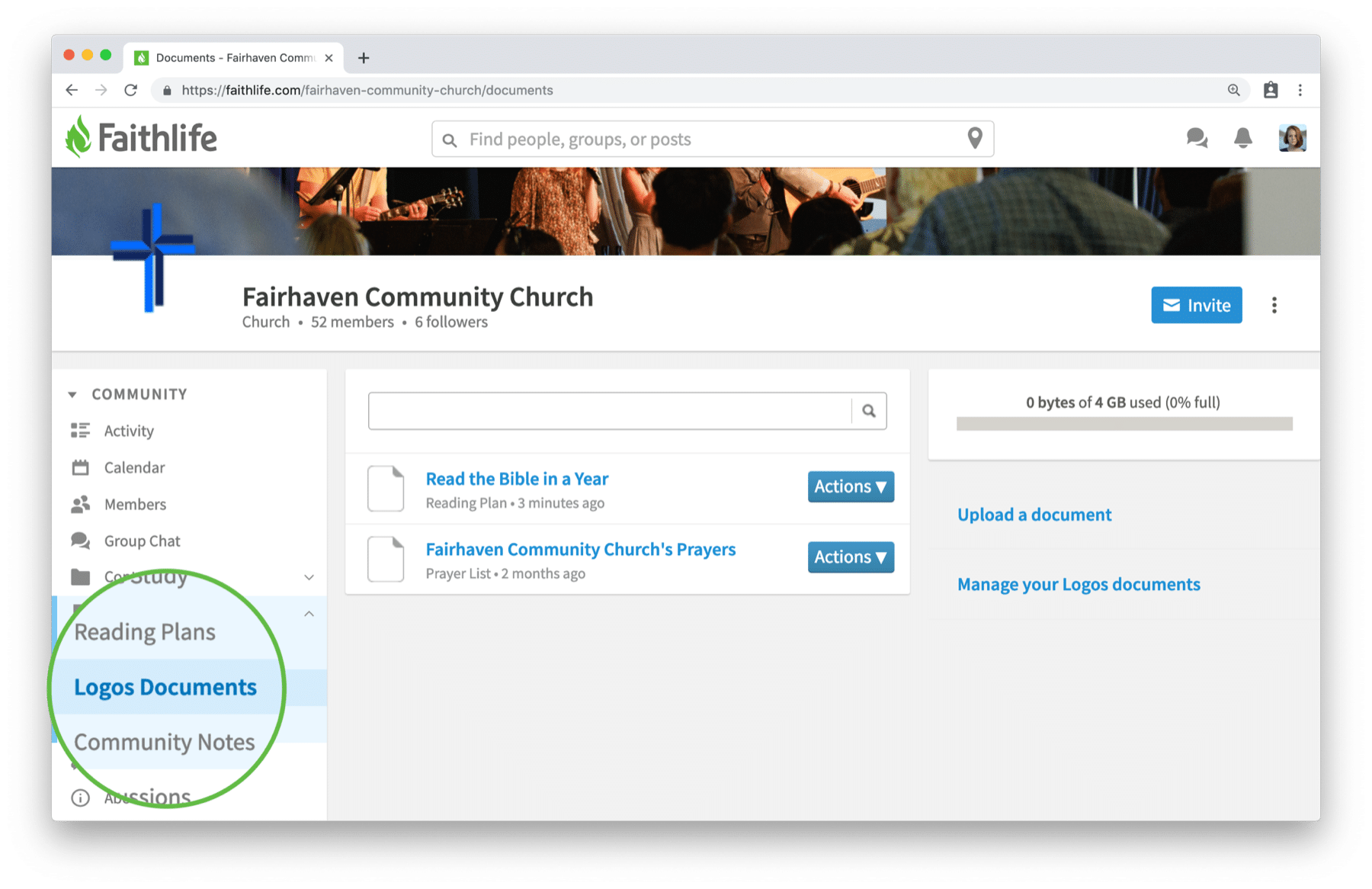The width and height of the screenshot is (1372, 889).
Task: Select Community Notes in the sidebar
Action: point(165,742)
